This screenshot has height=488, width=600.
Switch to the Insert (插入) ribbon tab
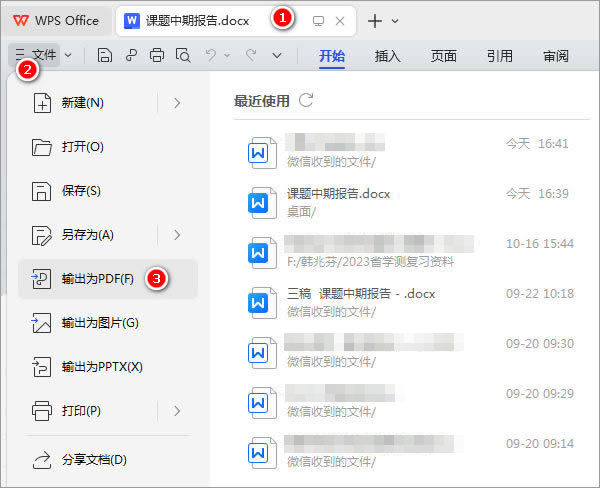tap(388, 56)
